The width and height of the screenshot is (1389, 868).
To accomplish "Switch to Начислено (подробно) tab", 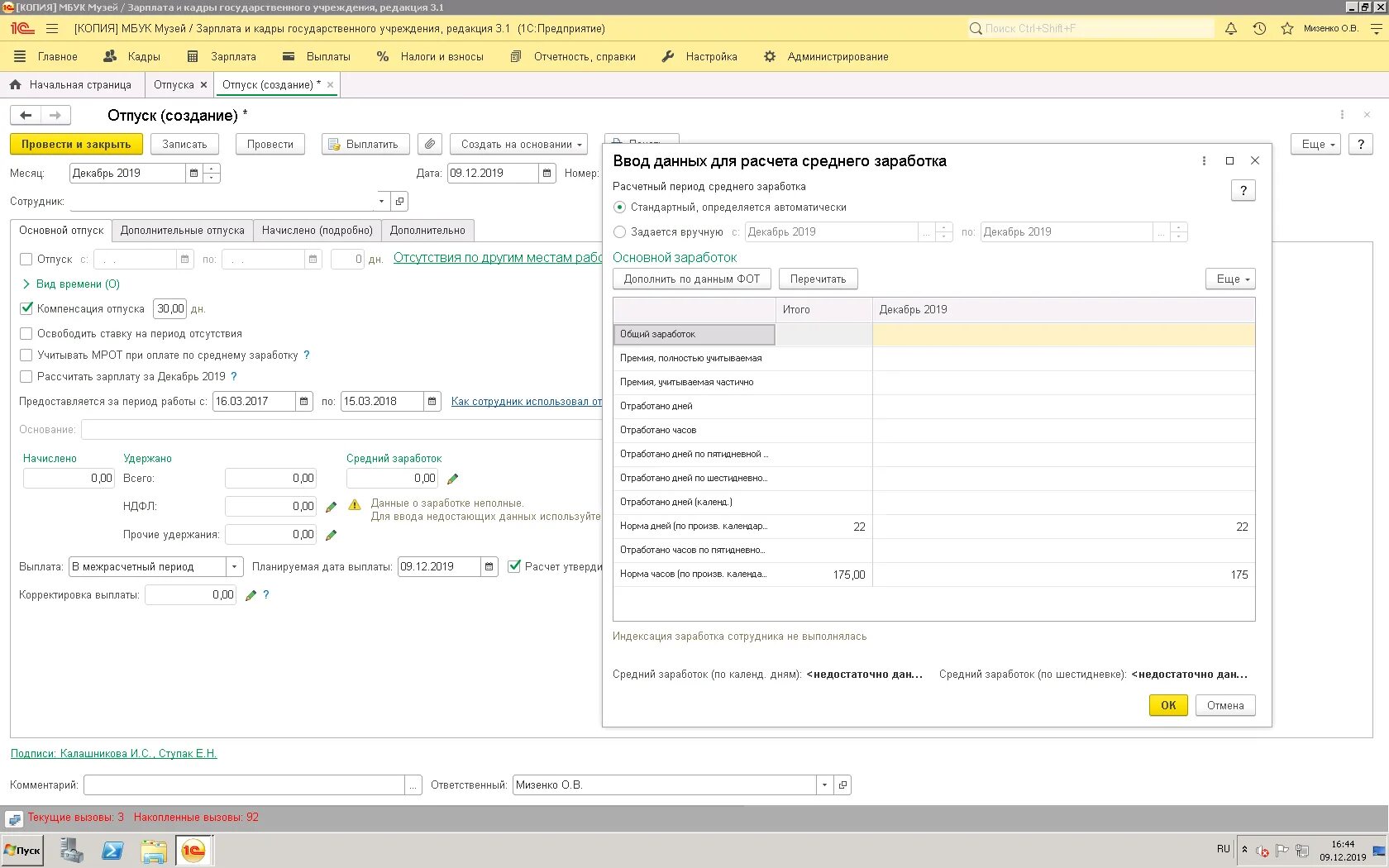I will [317, 230].
